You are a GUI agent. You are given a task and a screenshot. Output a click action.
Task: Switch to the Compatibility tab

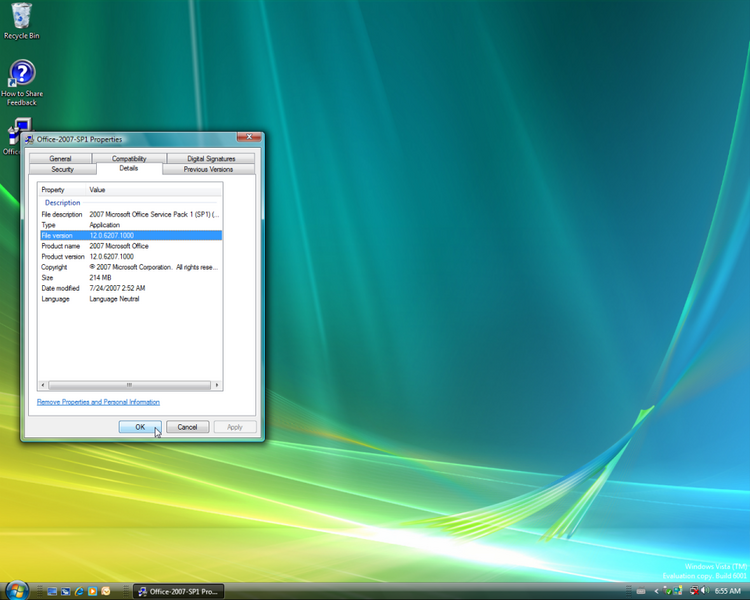129,158
